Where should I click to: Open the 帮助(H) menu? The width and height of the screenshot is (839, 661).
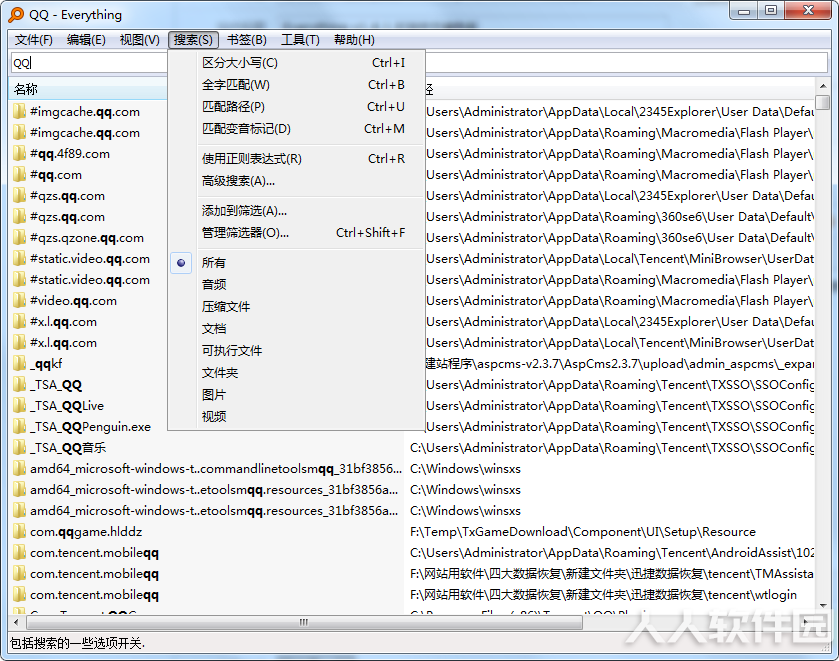click(x=354, y=40)
